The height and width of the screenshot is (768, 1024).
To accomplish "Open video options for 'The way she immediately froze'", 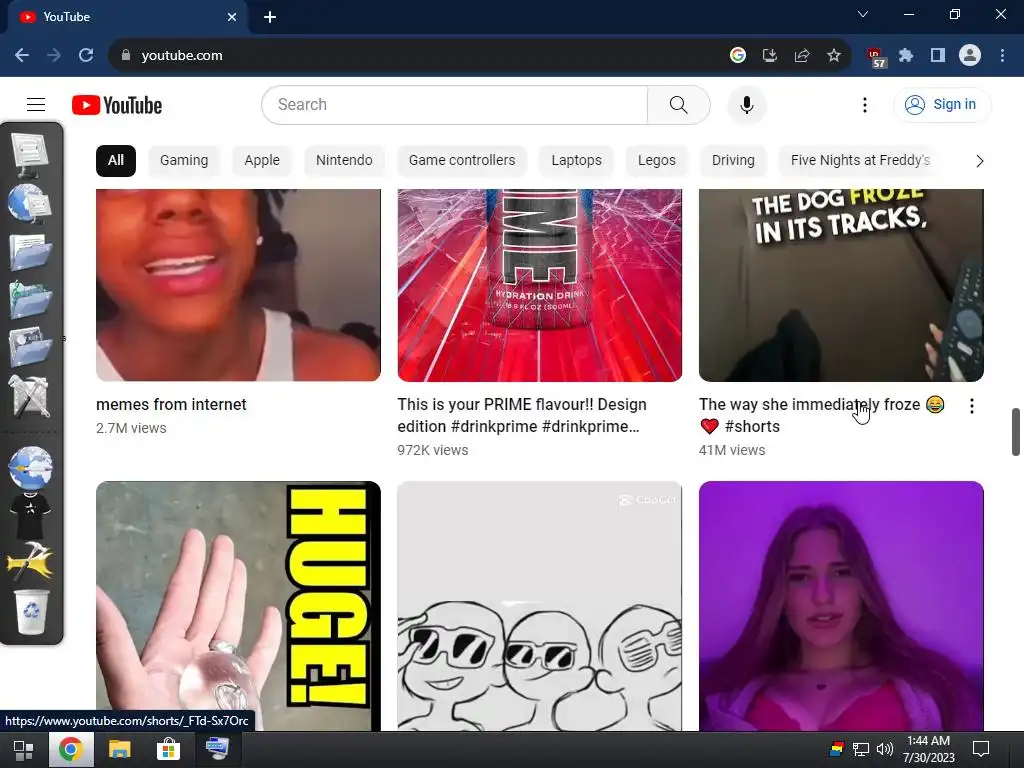I will (x=972, y=406).
